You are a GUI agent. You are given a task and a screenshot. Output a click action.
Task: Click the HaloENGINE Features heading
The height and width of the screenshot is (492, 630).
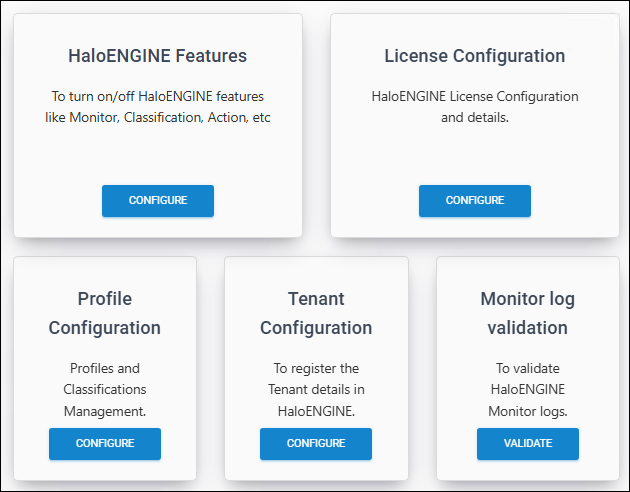tap(158, 55)
